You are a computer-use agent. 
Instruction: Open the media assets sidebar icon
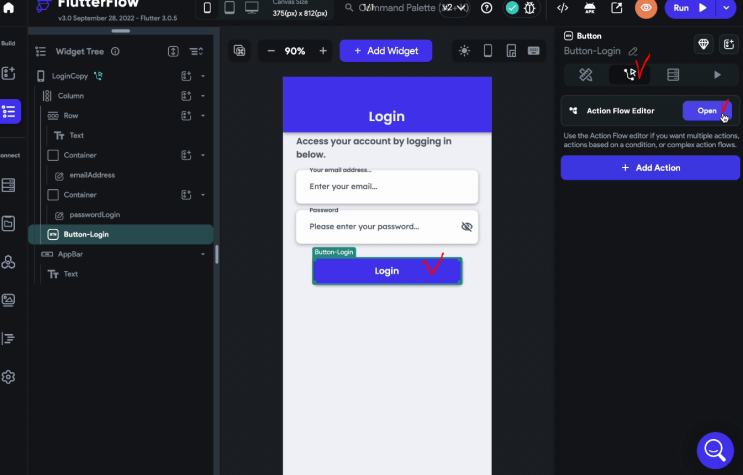pos(9,300)
